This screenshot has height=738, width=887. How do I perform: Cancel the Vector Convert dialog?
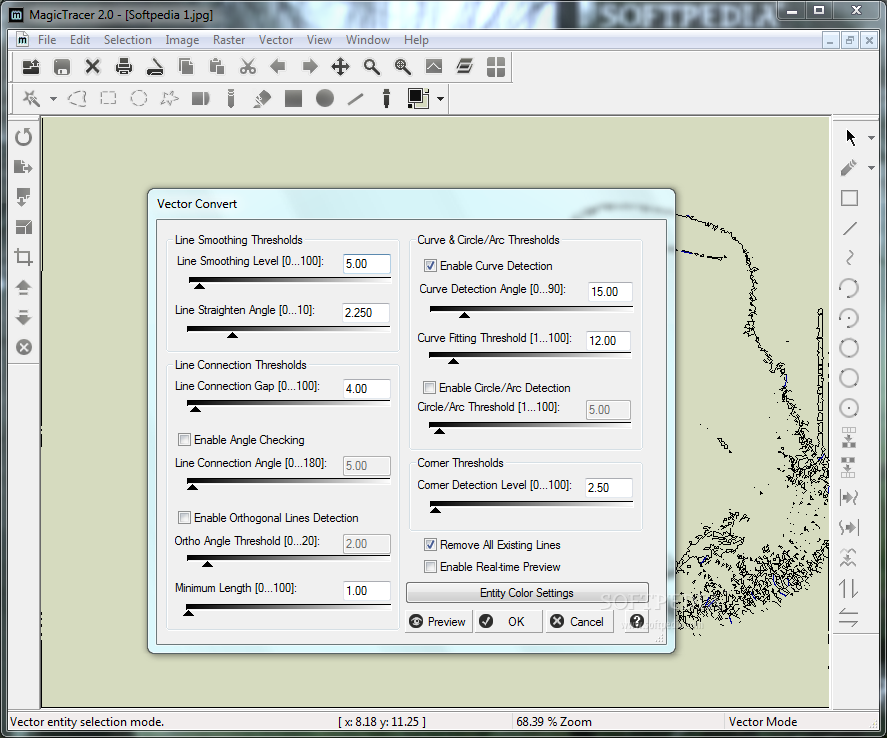[579, 622]
